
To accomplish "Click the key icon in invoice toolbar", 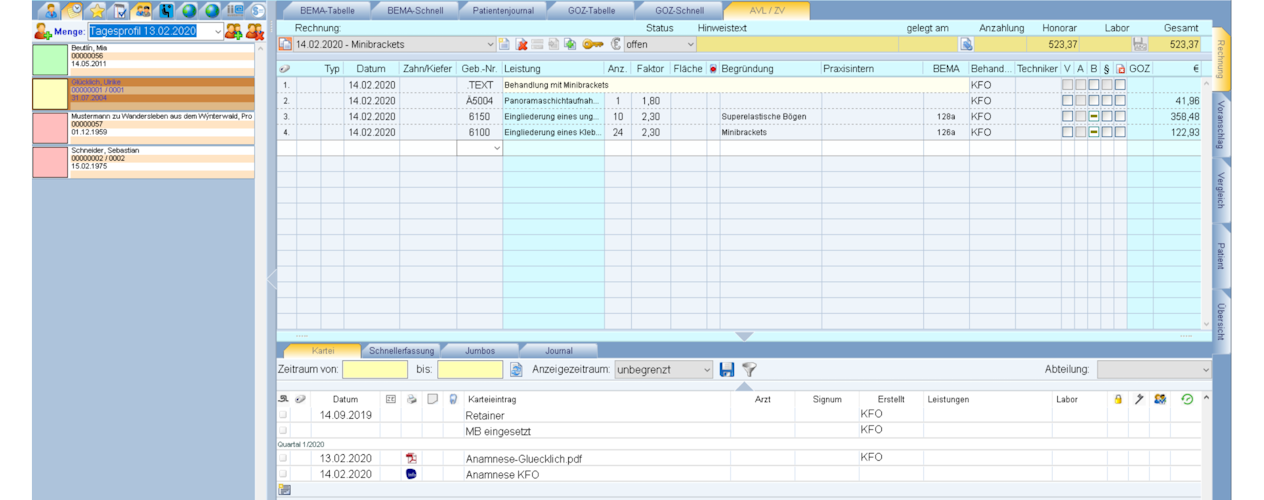I will pyautogui.click(x=593, y=45).
